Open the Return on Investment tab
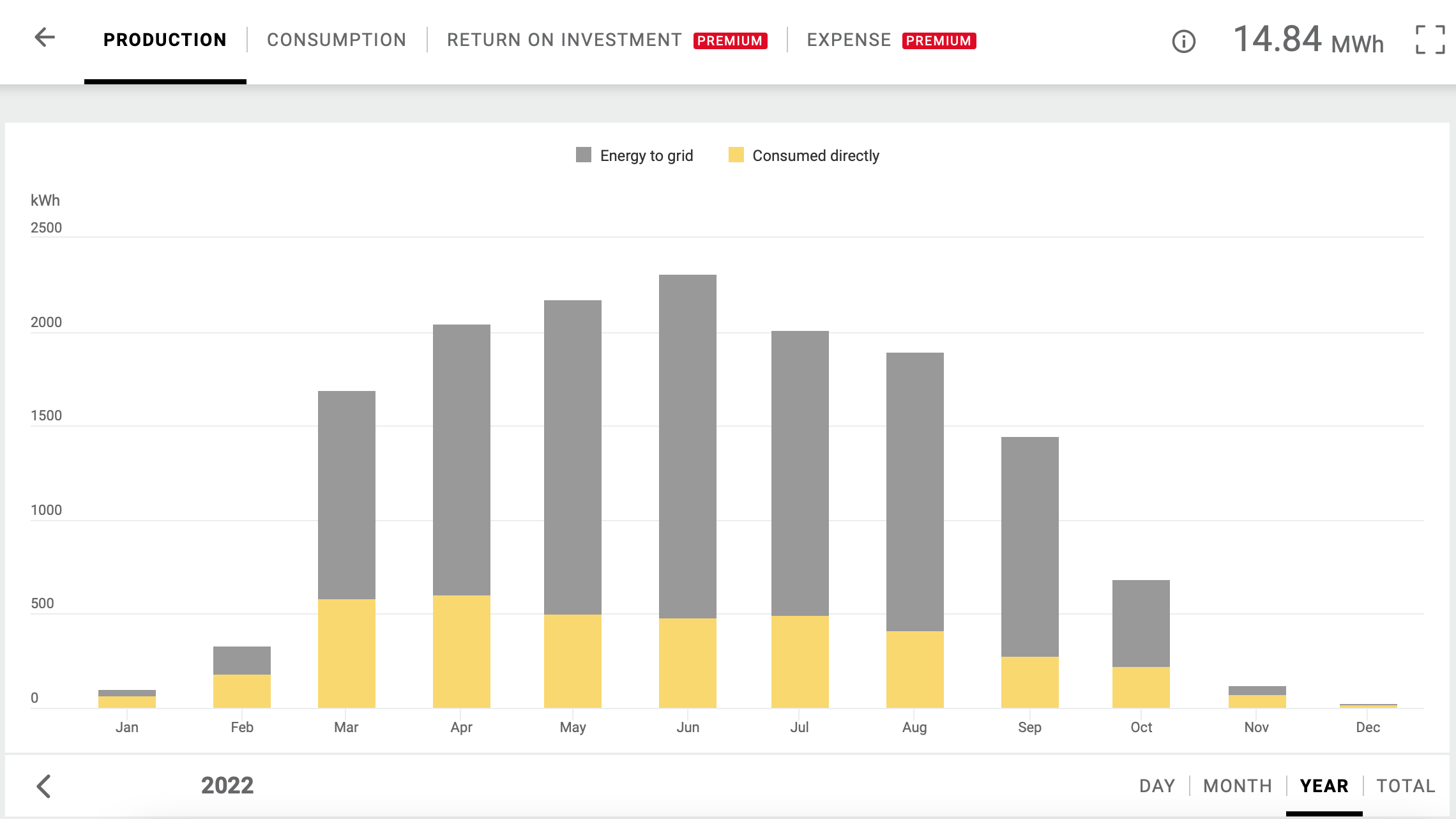 coord(564,40)
